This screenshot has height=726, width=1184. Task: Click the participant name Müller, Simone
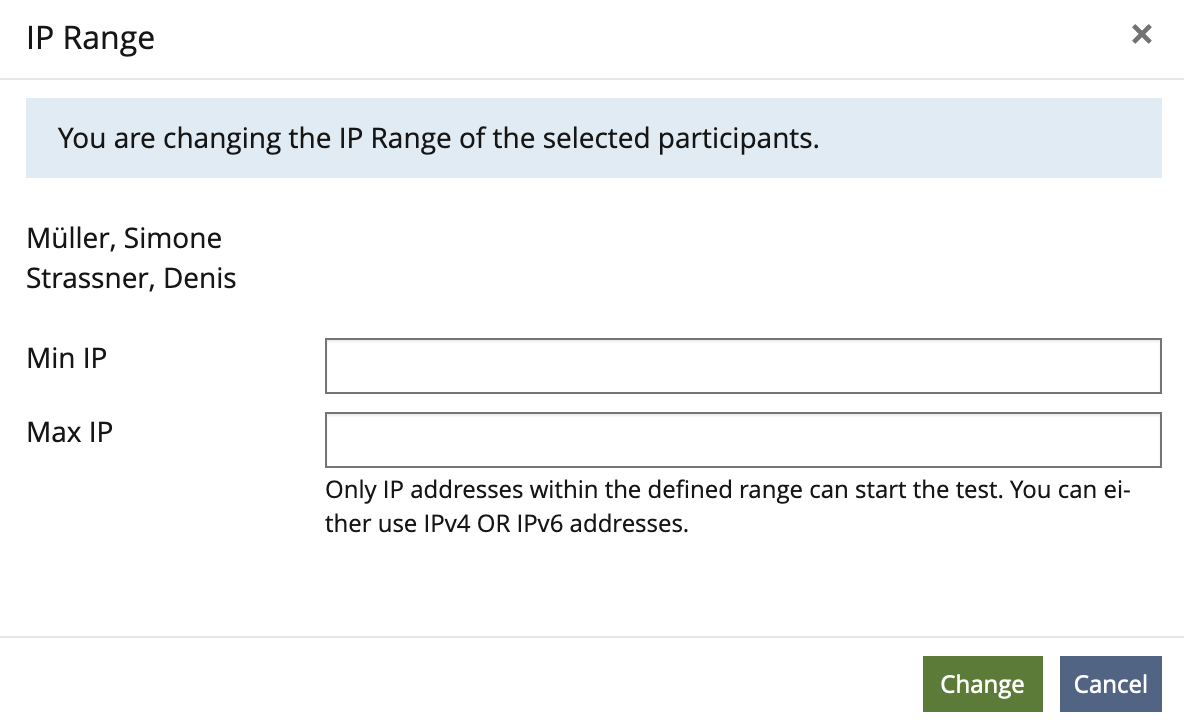[123, 238]
